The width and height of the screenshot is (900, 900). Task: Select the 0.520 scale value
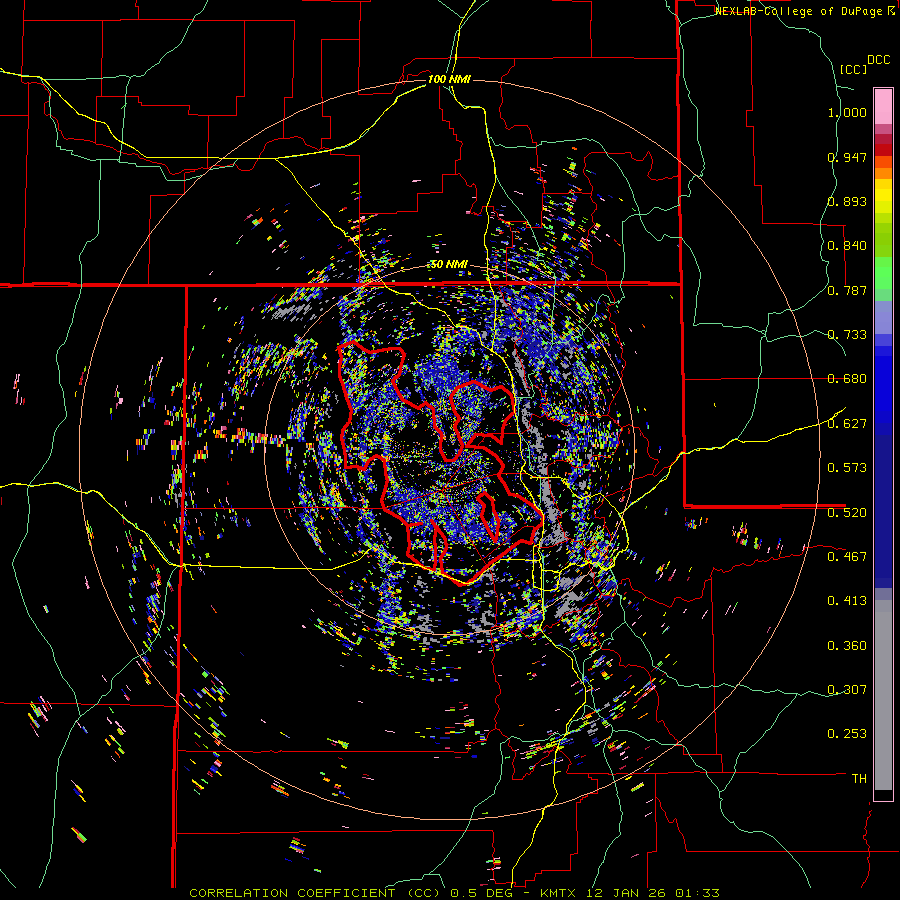tap(847, 512)
